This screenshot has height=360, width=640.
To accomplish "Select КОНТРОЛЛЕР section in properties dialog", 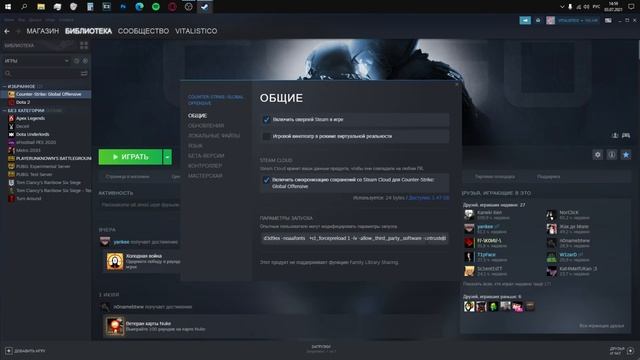I will (x=205, y=166).
